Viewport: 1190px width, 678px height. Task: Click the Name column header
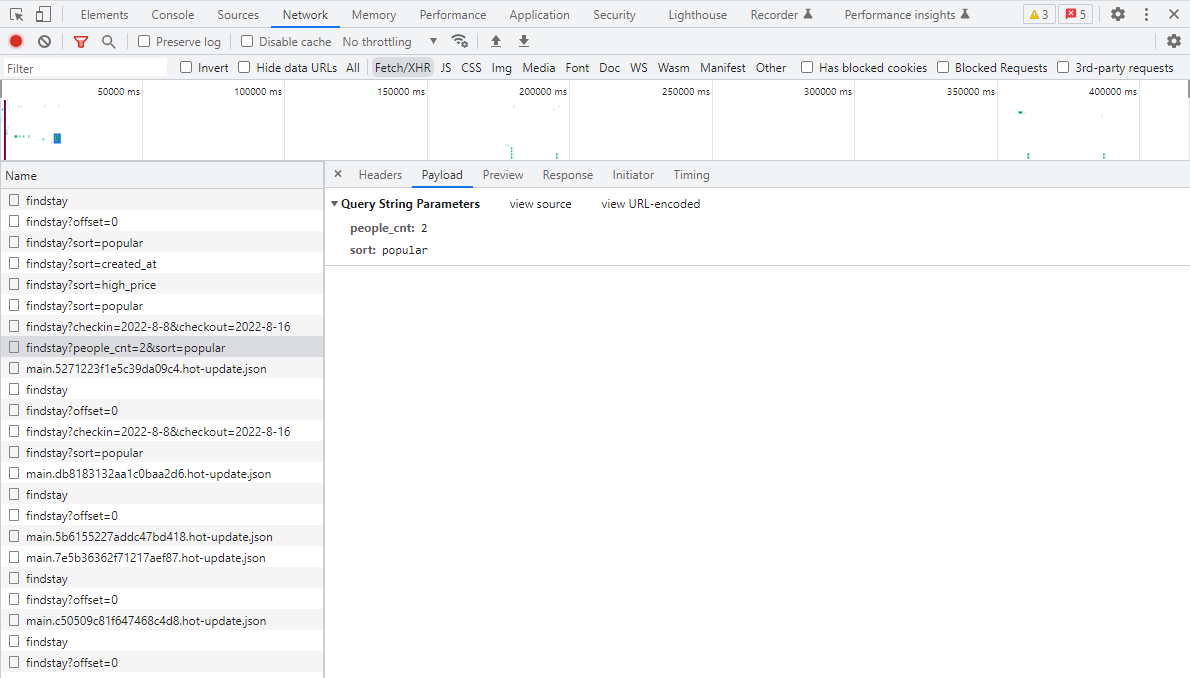coord(162,175)
